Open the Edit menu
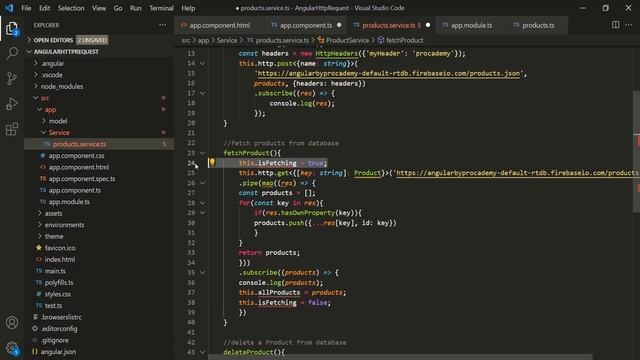 point(44,8)
